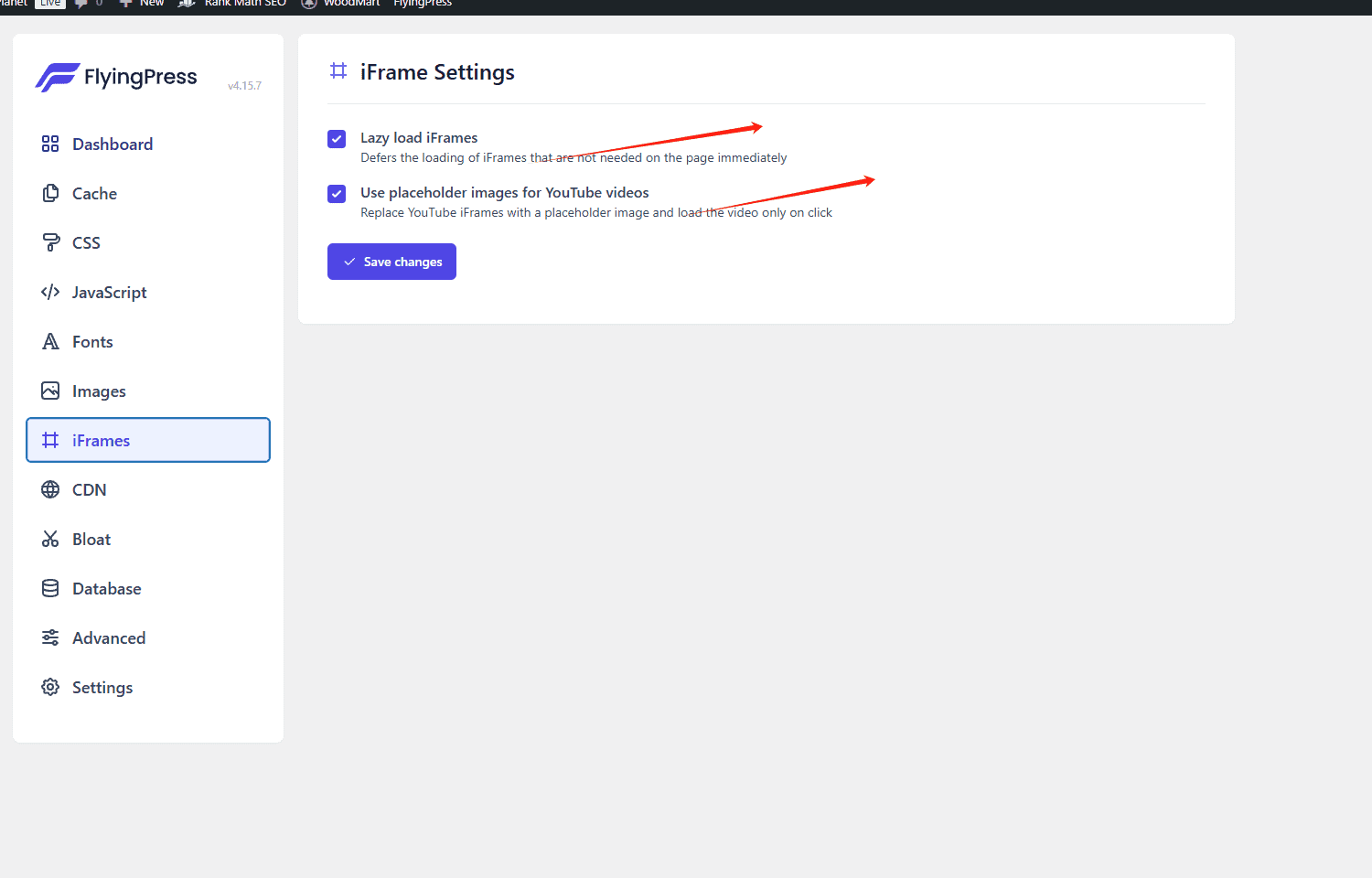The width and height of the screenshot is (1372, 878).
Task: Save changes to iFrame settings
Action: coord(391,262)
